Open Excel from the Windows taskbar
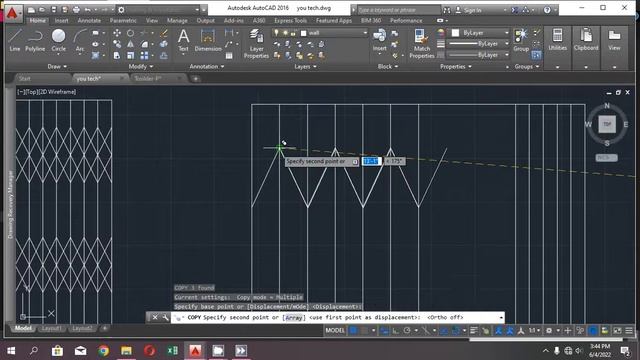Screen dimensions: 640x360 [x=172, y=350]
